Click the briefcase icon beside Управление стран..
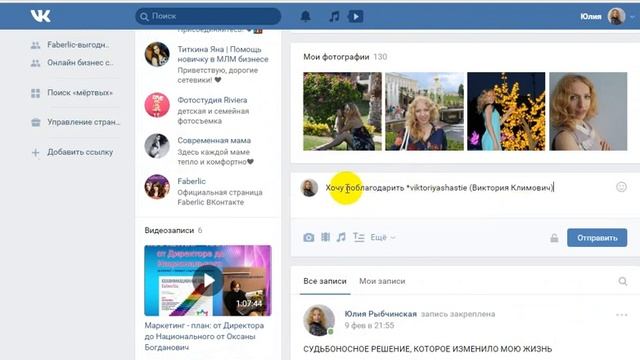This screenshot has width=640, height=360. pyautogui.click(x=36, y=122)
